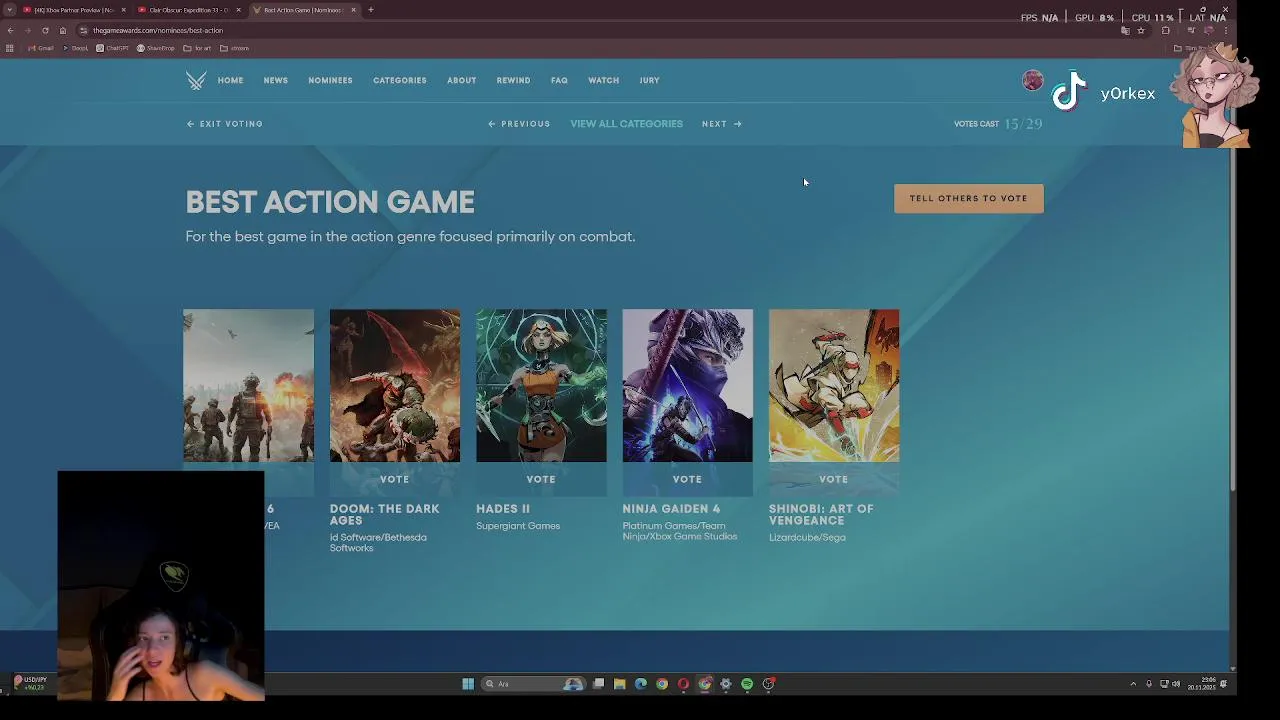Click the taskbar search box

click(534, 684)
